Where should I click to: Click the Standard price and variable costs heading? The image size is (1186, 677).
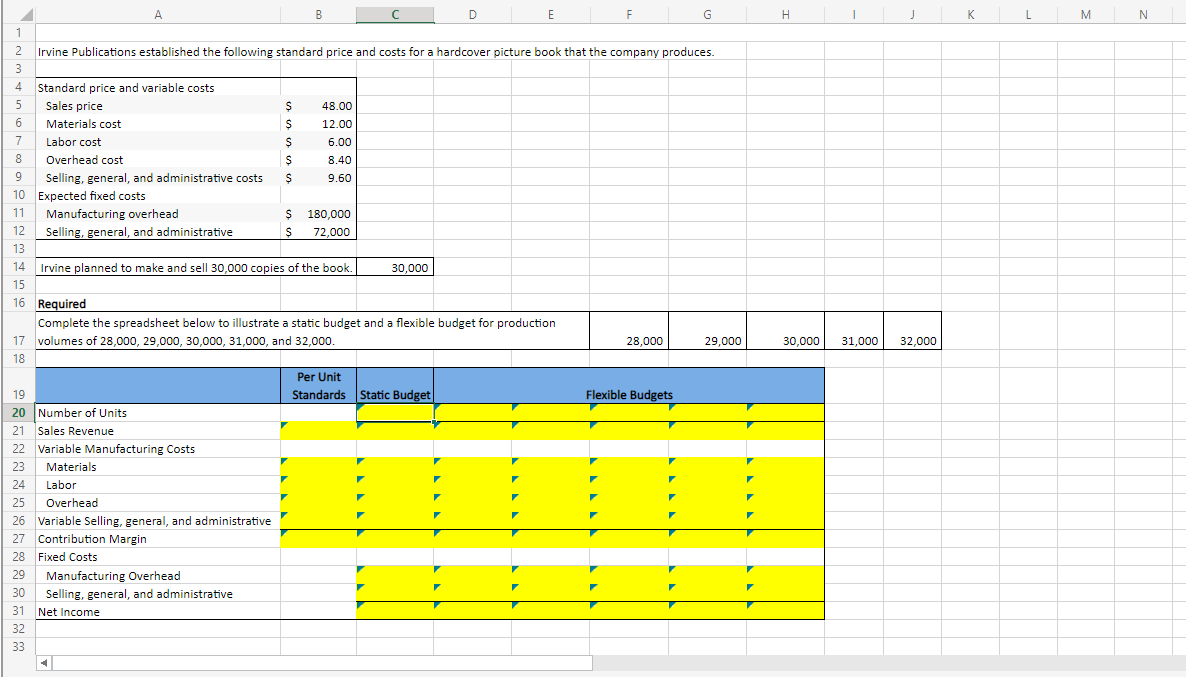(x=126, y=88)
